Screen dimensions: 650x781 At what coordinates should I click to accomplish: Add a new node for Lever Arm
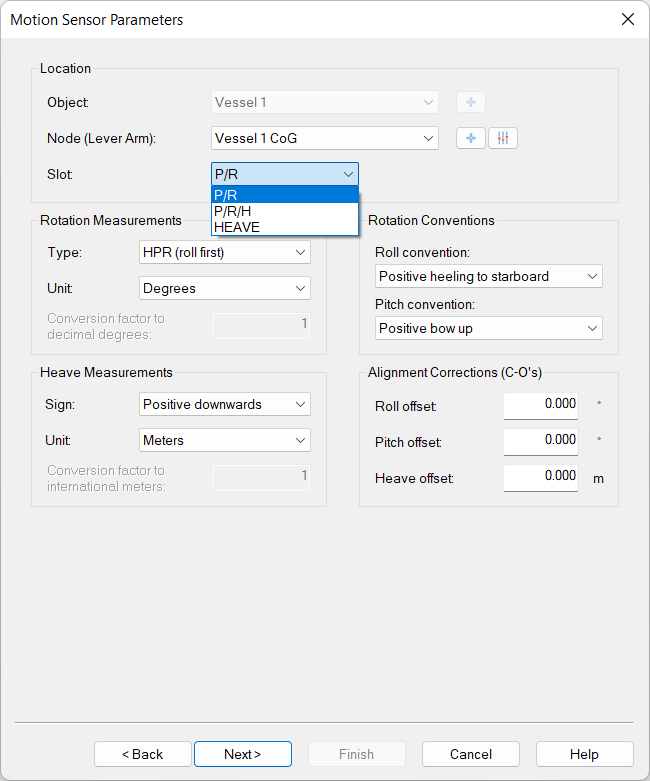point(471,138)
